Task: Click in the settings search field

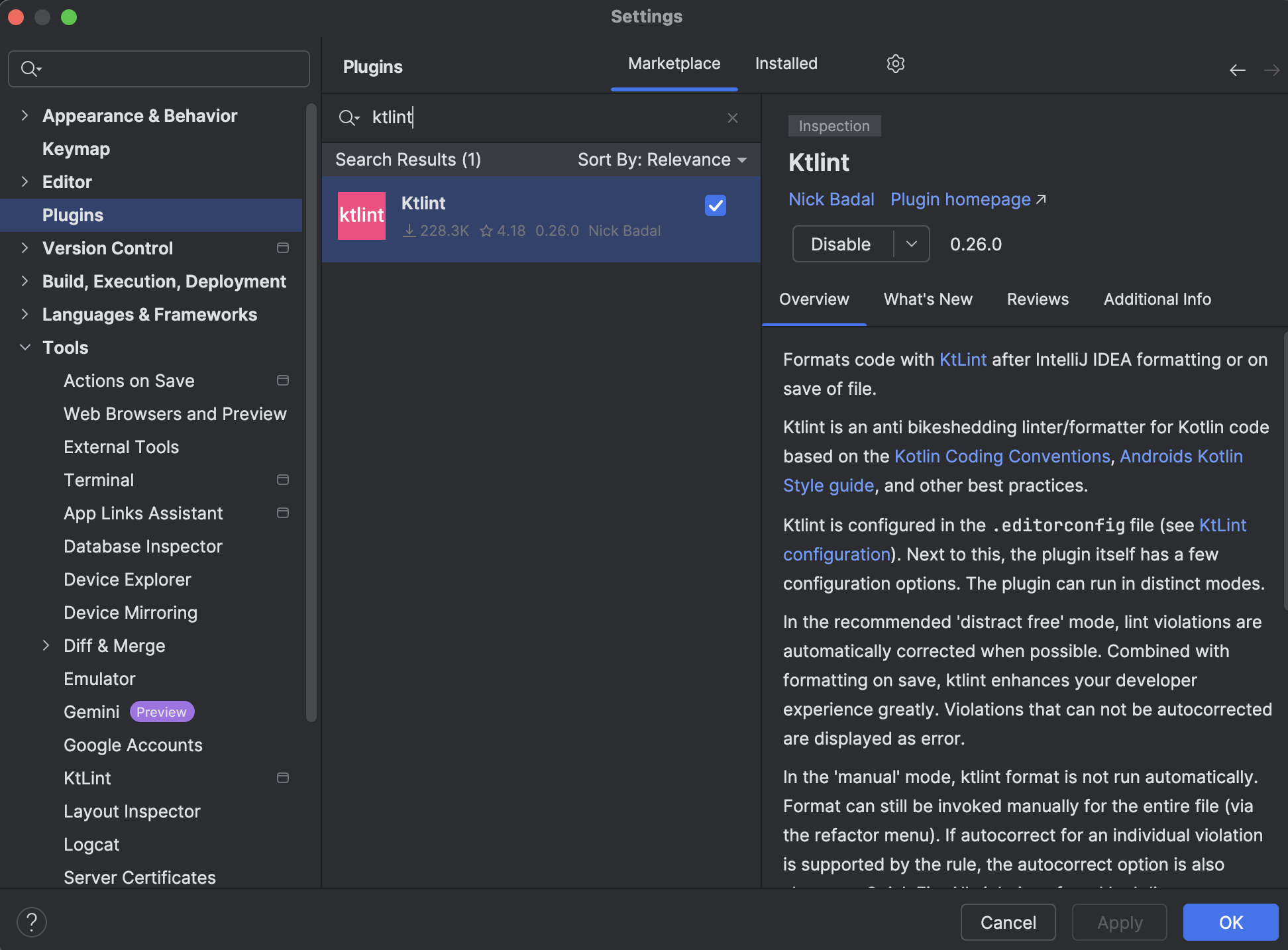Action: pyautogui.click(x=172, y=69)
